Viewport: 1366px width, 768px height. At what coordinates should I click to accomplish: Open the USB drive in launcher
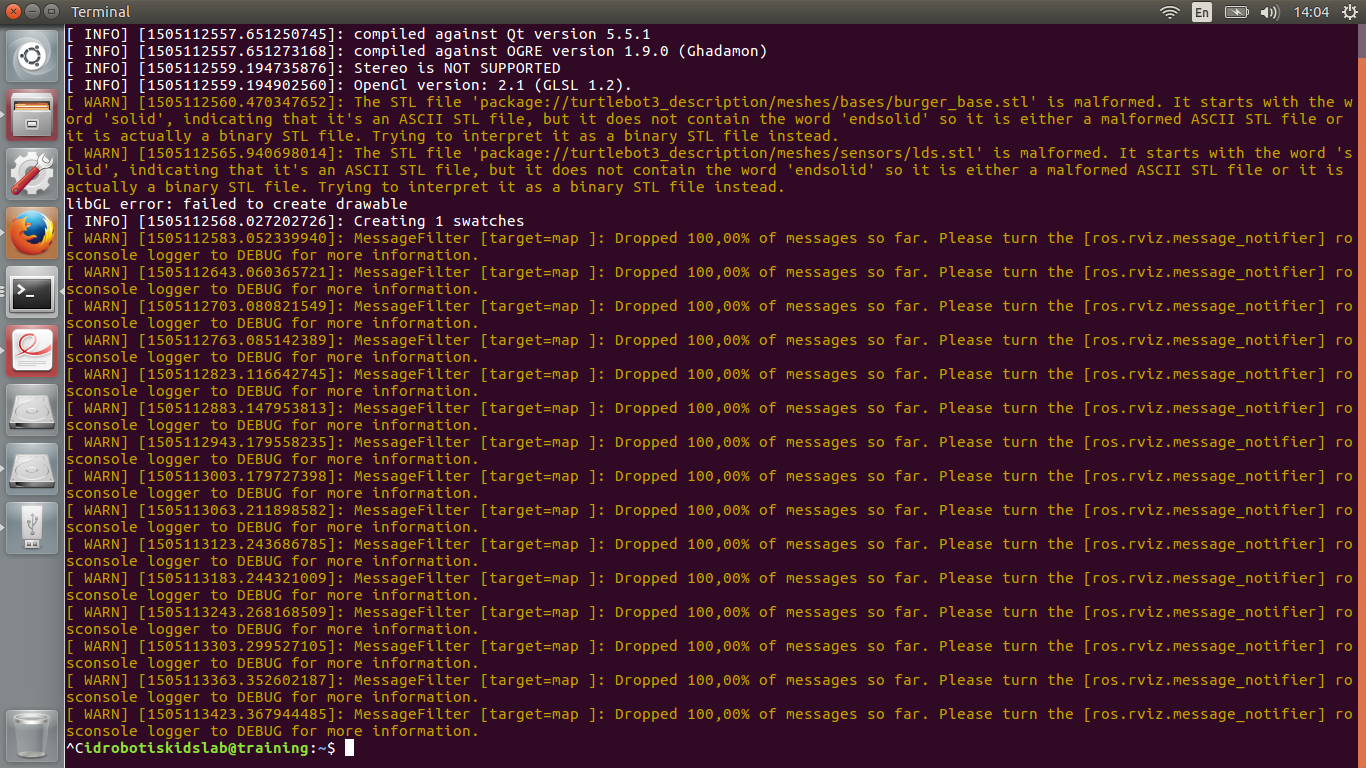click(x=32, y=527)
